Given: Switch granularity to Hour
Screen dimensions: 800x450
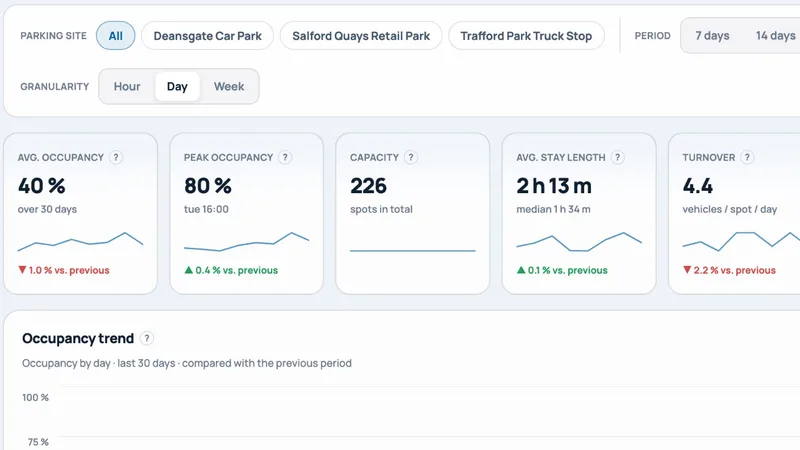Looking at the screenshot, I should click(127, 87).
